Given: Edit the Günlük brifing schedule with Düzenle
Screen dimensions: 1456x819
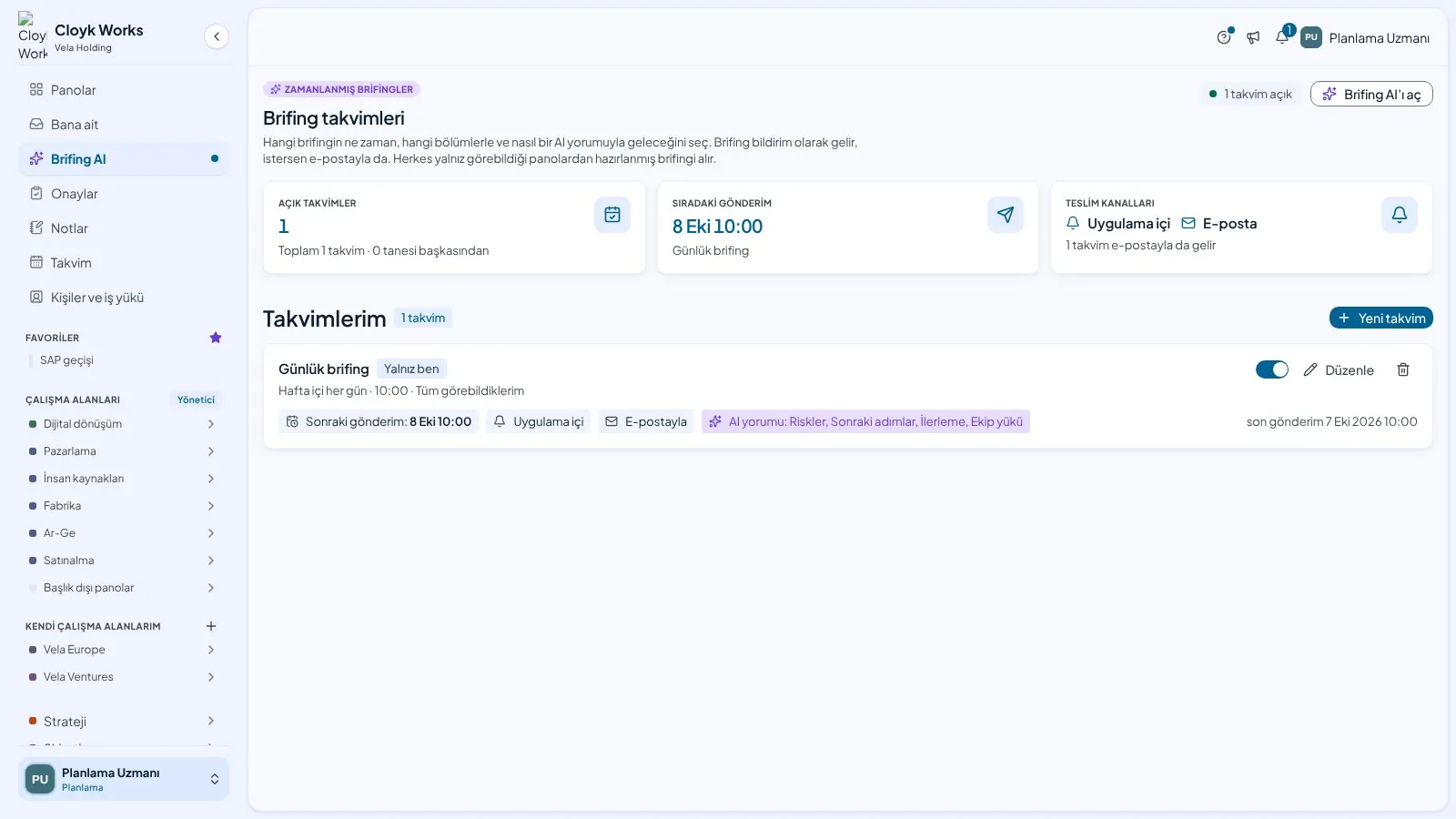Looking at the screenshot, I should tap(1339, 369).
